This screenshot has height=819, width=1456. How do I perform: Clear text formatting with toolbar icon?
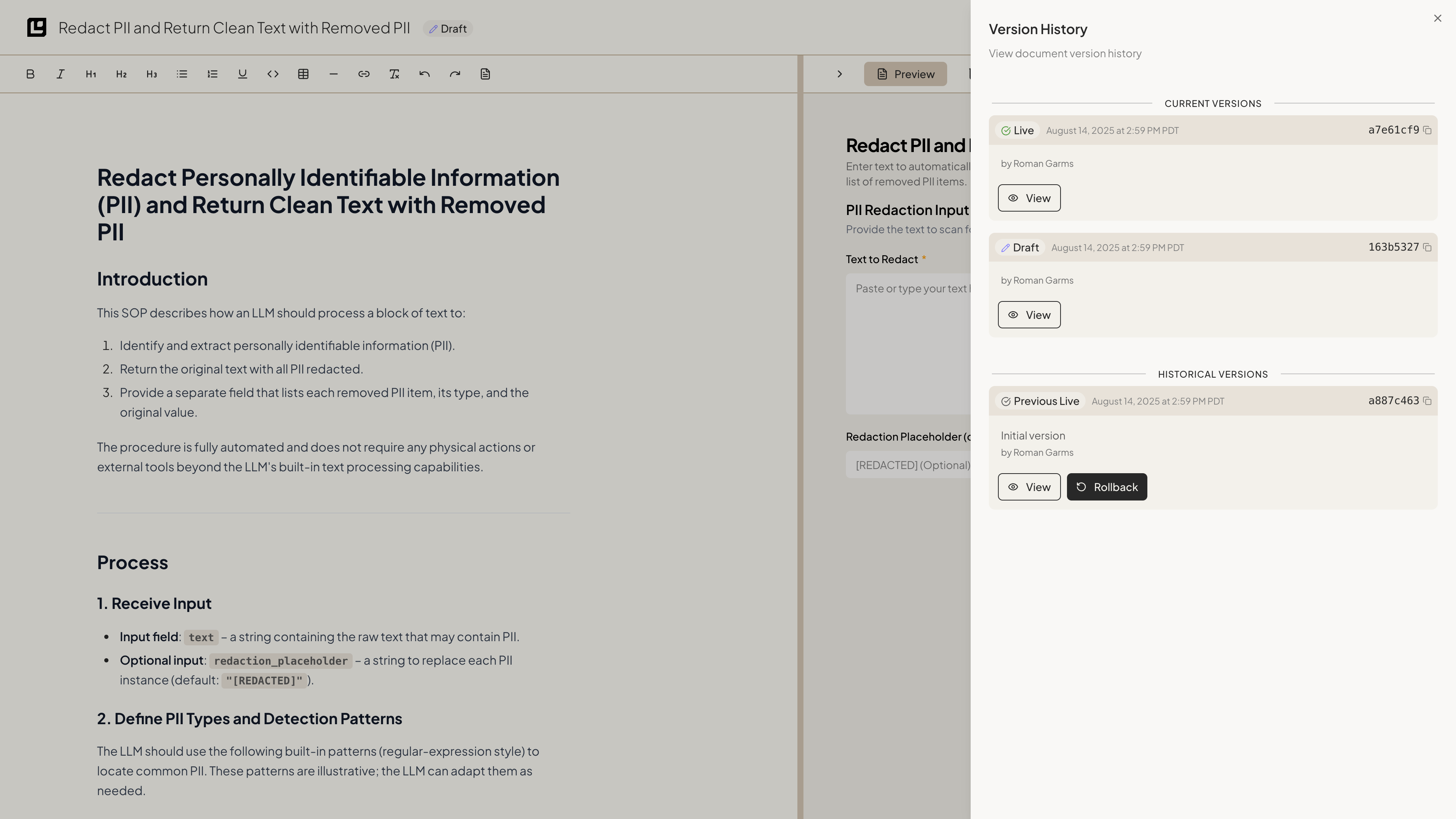click(394, 74)
